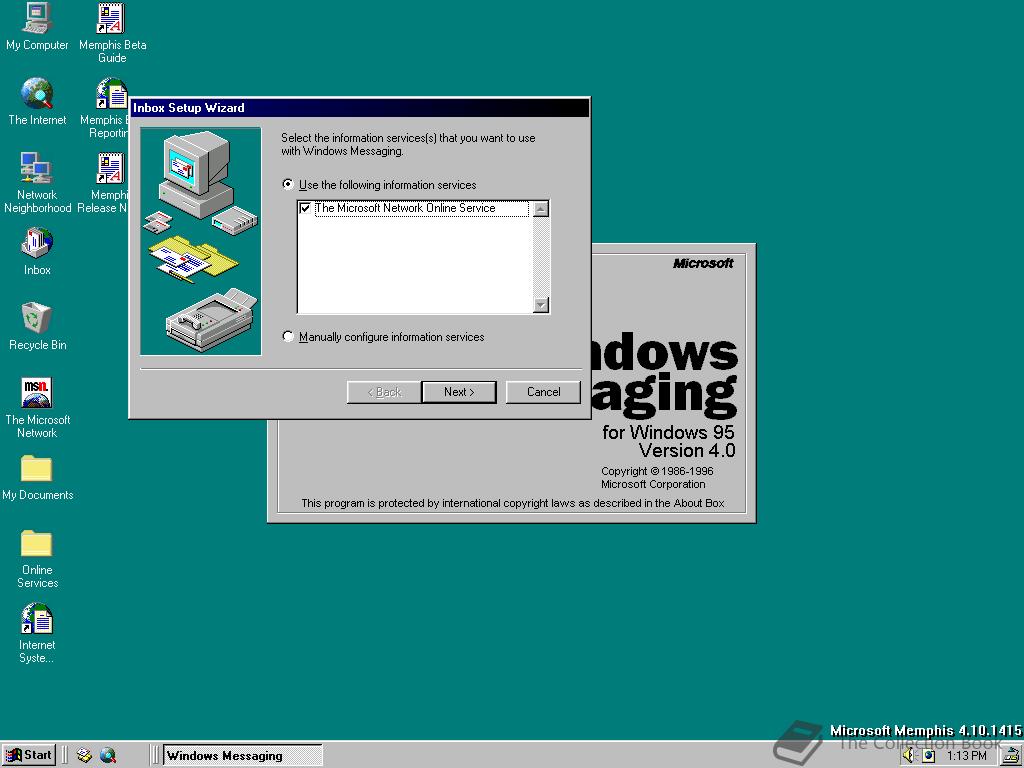1024x768 pixels.
Task: Click the services list scroll up arrow
Action: [x=541, y=209]
